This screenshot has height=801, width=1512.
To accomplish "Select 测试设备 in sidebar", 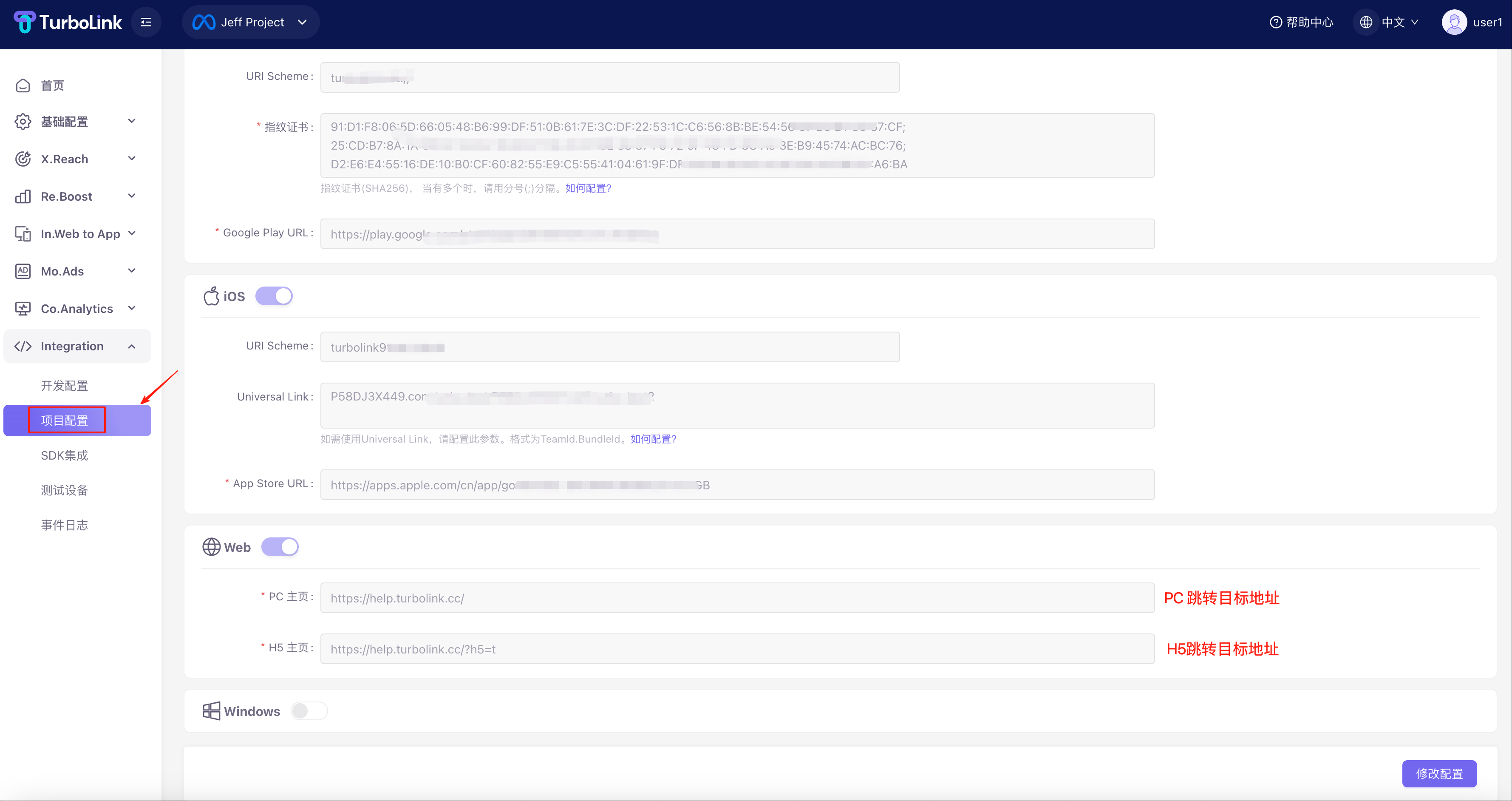I will coord(65,490).
